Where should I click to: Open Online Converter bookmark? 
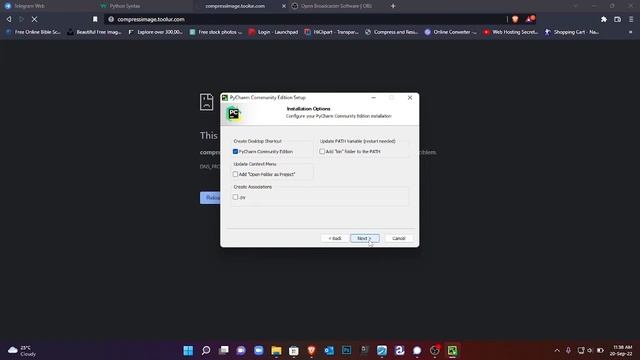point(451,32)
